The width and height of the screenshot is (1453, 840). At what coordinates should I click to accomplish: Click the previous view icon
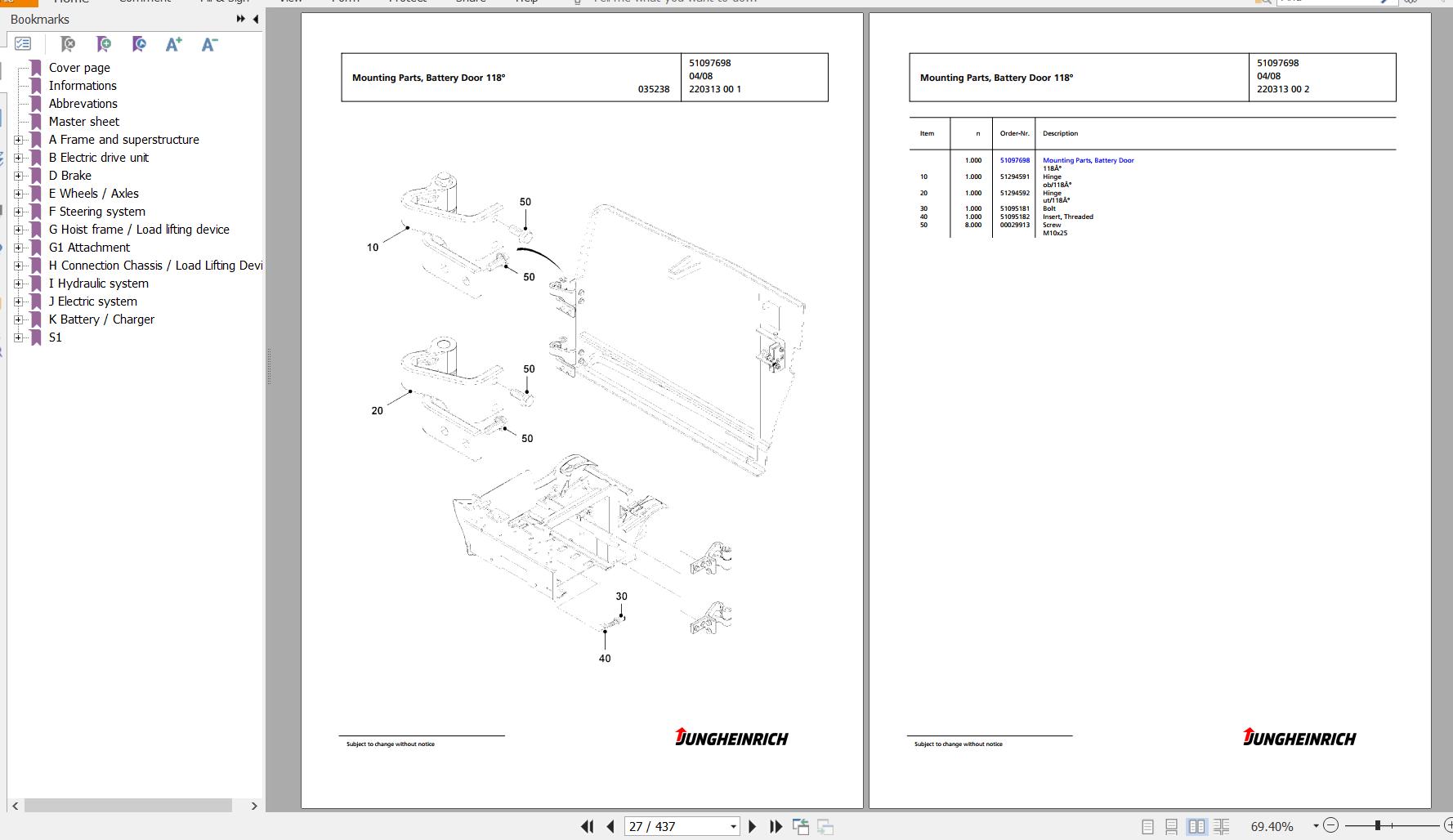coord(801,827)
